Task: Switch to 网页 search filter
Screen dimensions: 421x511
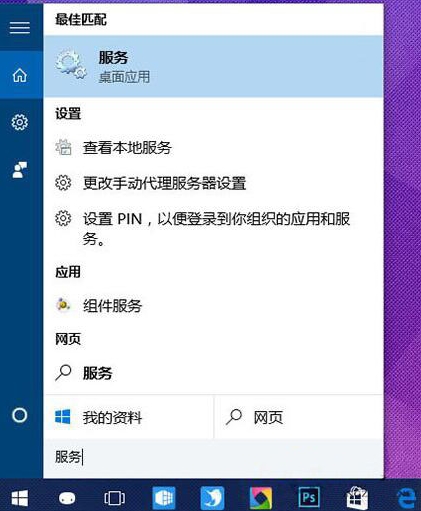Action: pos(299,417)
